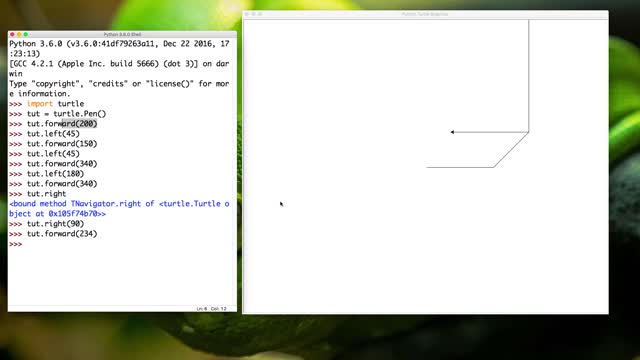Click the 'import turtle' line

[x=47, y=104]
